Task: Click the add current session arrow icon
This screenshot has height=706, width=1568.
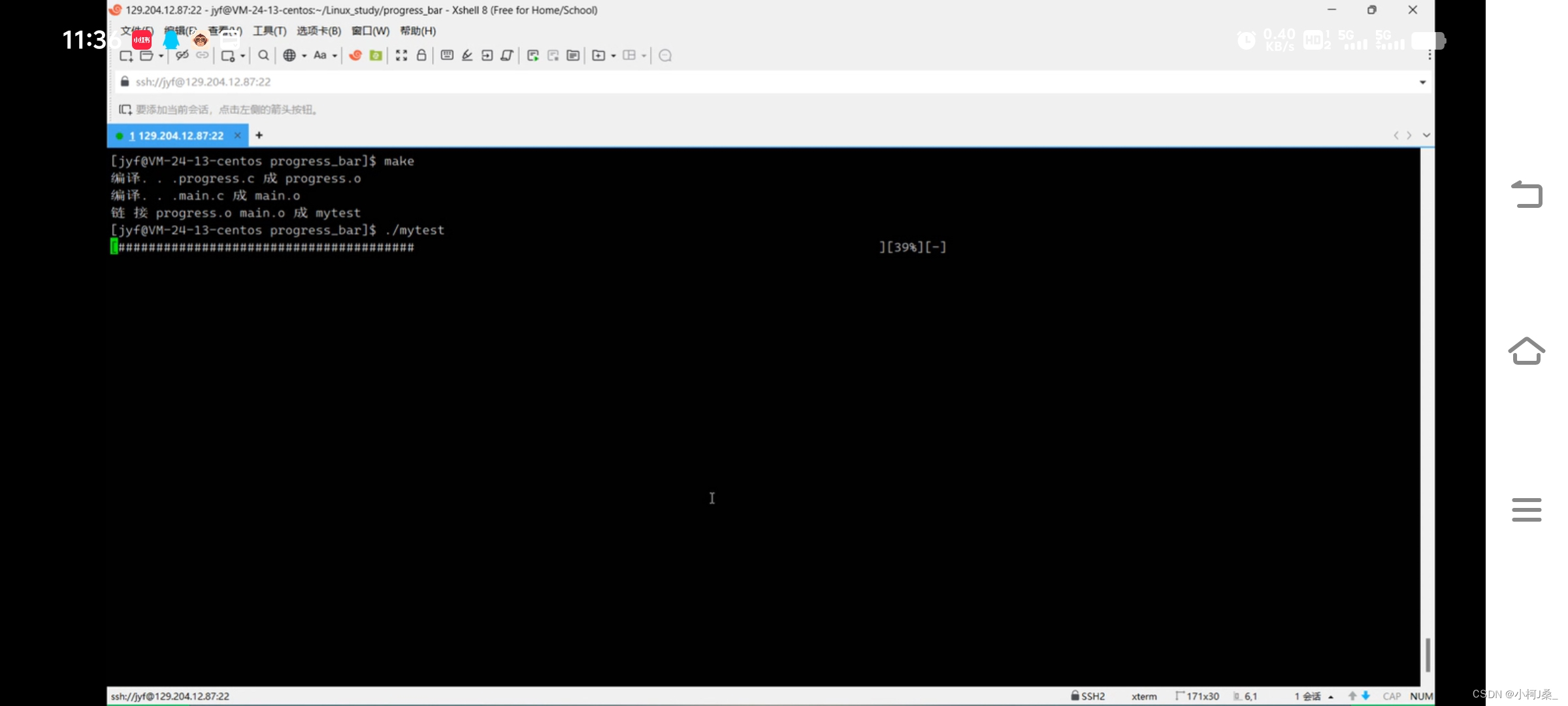Action: tap(125, 109)
